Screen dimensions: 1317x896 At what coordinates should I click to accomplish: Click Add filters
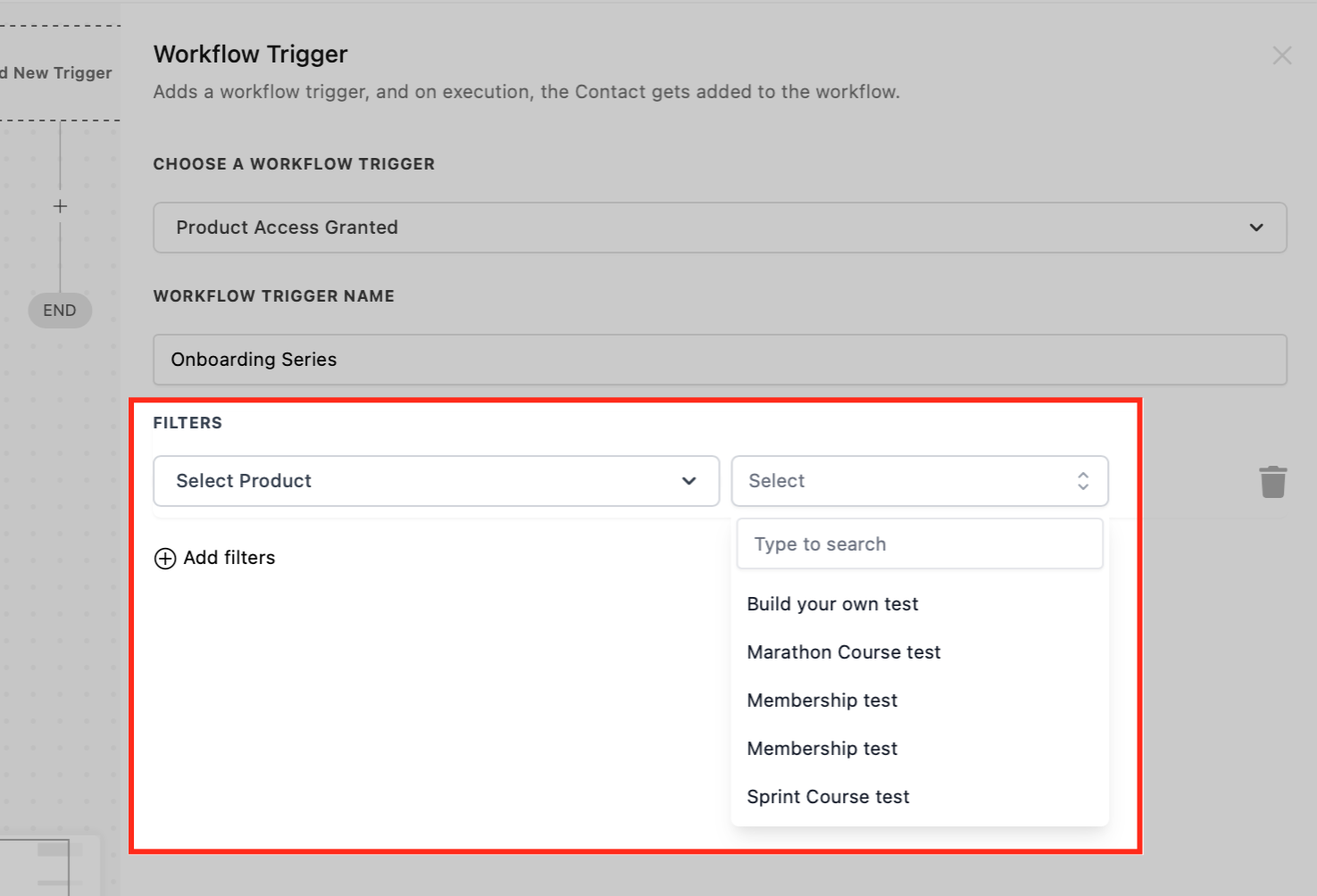(215, 558)
